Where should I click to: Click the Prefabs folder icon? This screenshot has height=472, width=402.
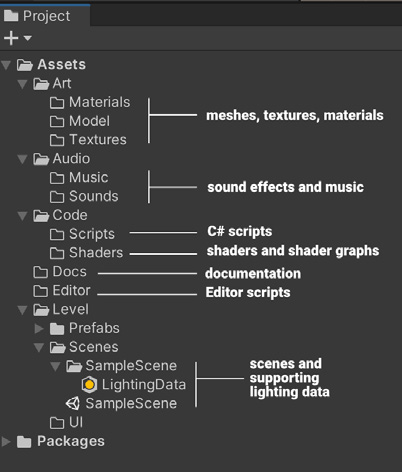[57, 328]
